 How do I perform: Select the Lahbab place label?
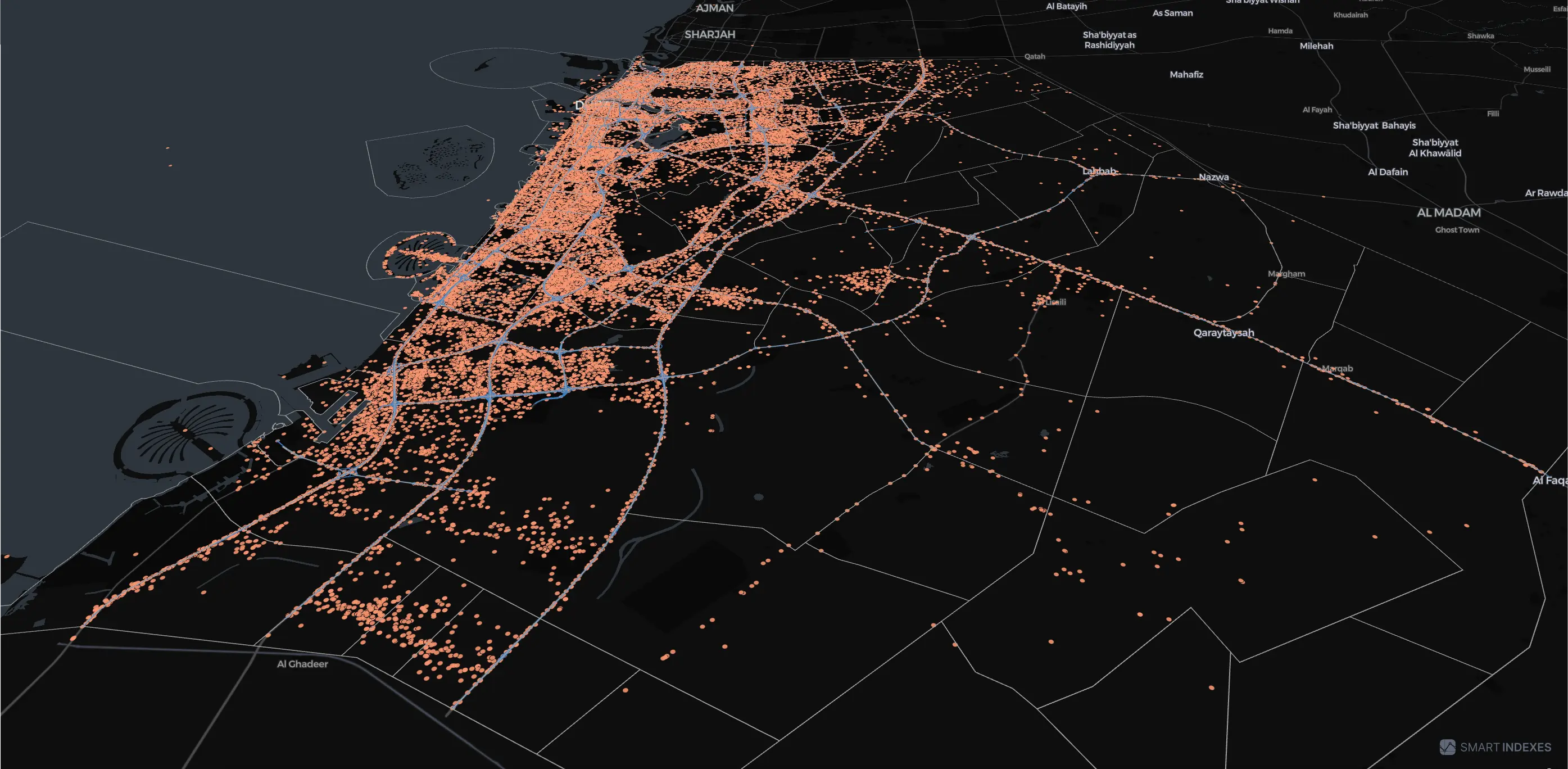1099,171
